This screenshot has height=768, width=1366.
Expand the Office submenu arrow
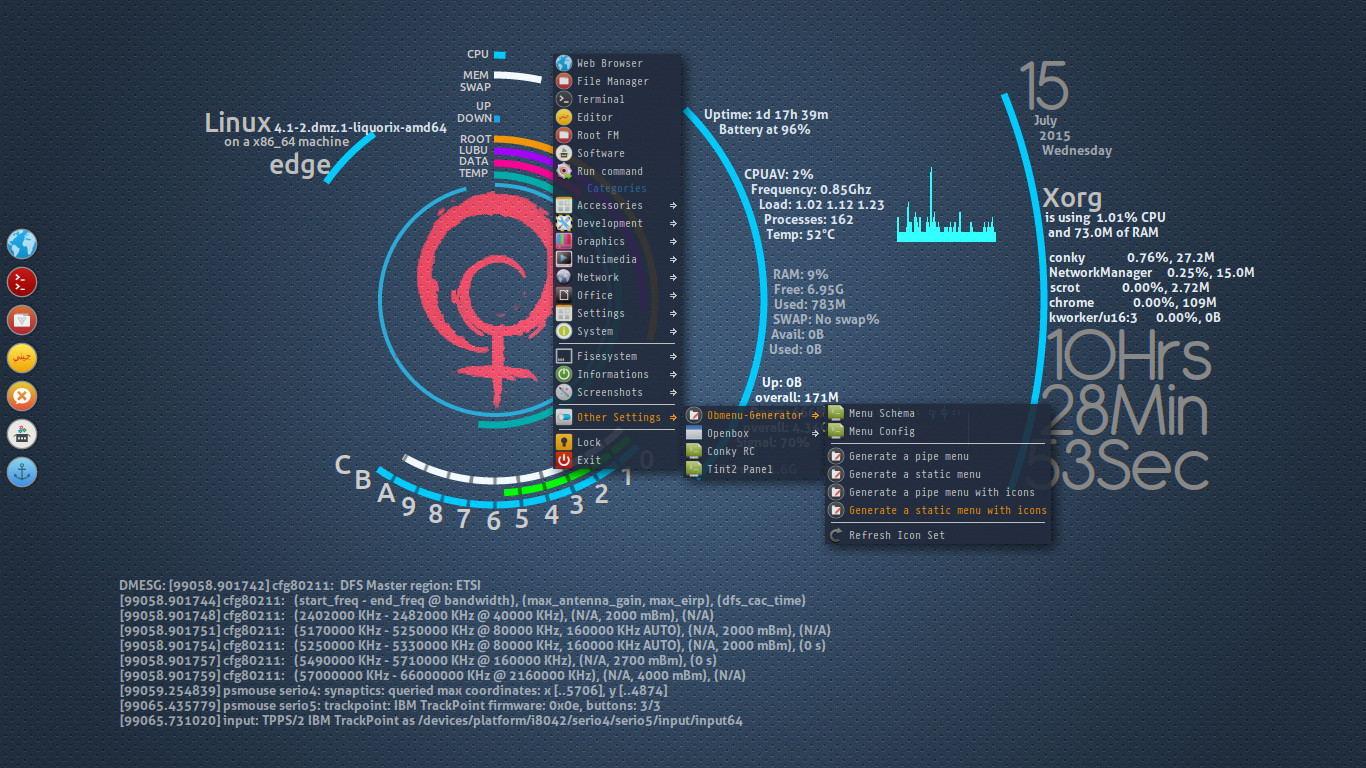pos(674,296)
